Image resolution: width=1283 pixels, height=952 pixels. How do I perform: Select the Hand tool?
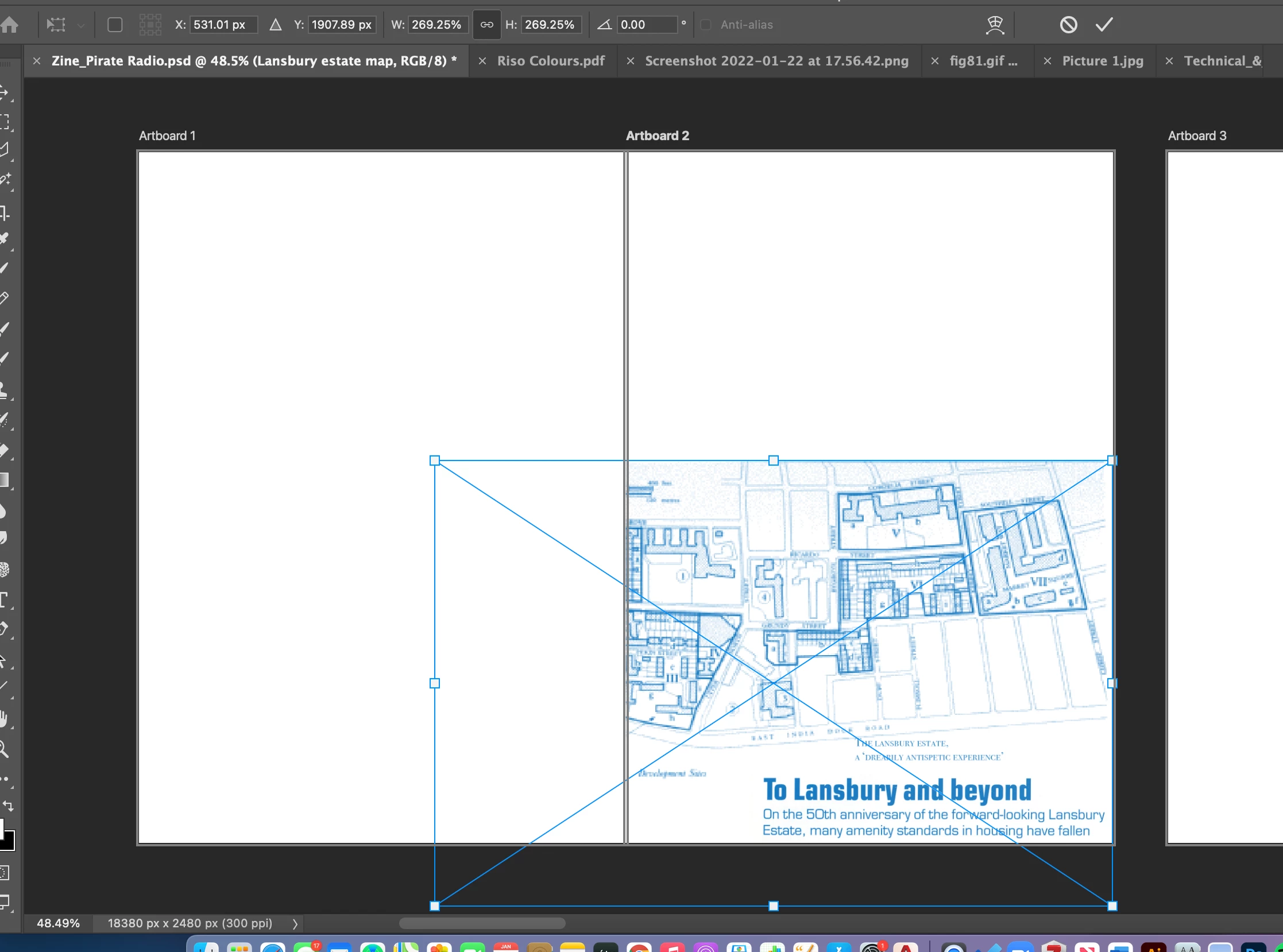tap(5, 718)
